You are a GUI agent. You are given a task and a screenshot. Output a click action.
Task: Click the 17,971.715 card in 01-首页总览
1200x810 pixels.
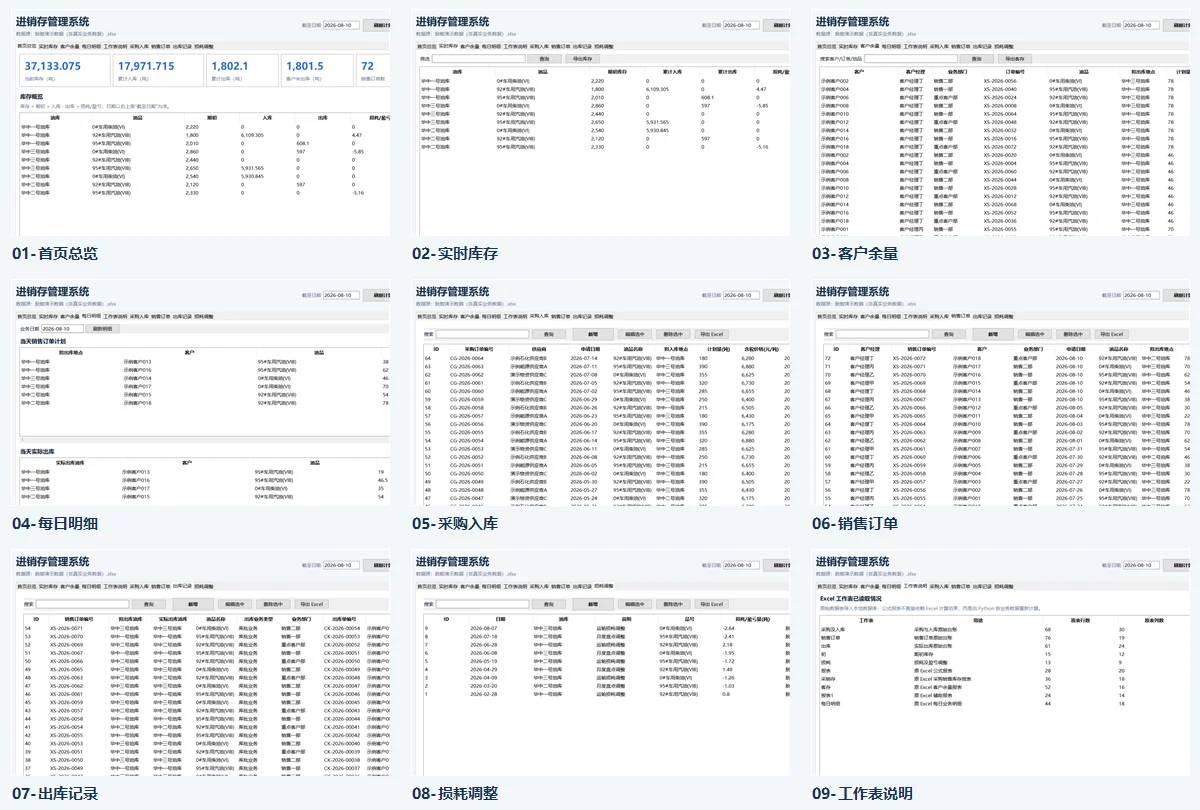pos(157,69)
